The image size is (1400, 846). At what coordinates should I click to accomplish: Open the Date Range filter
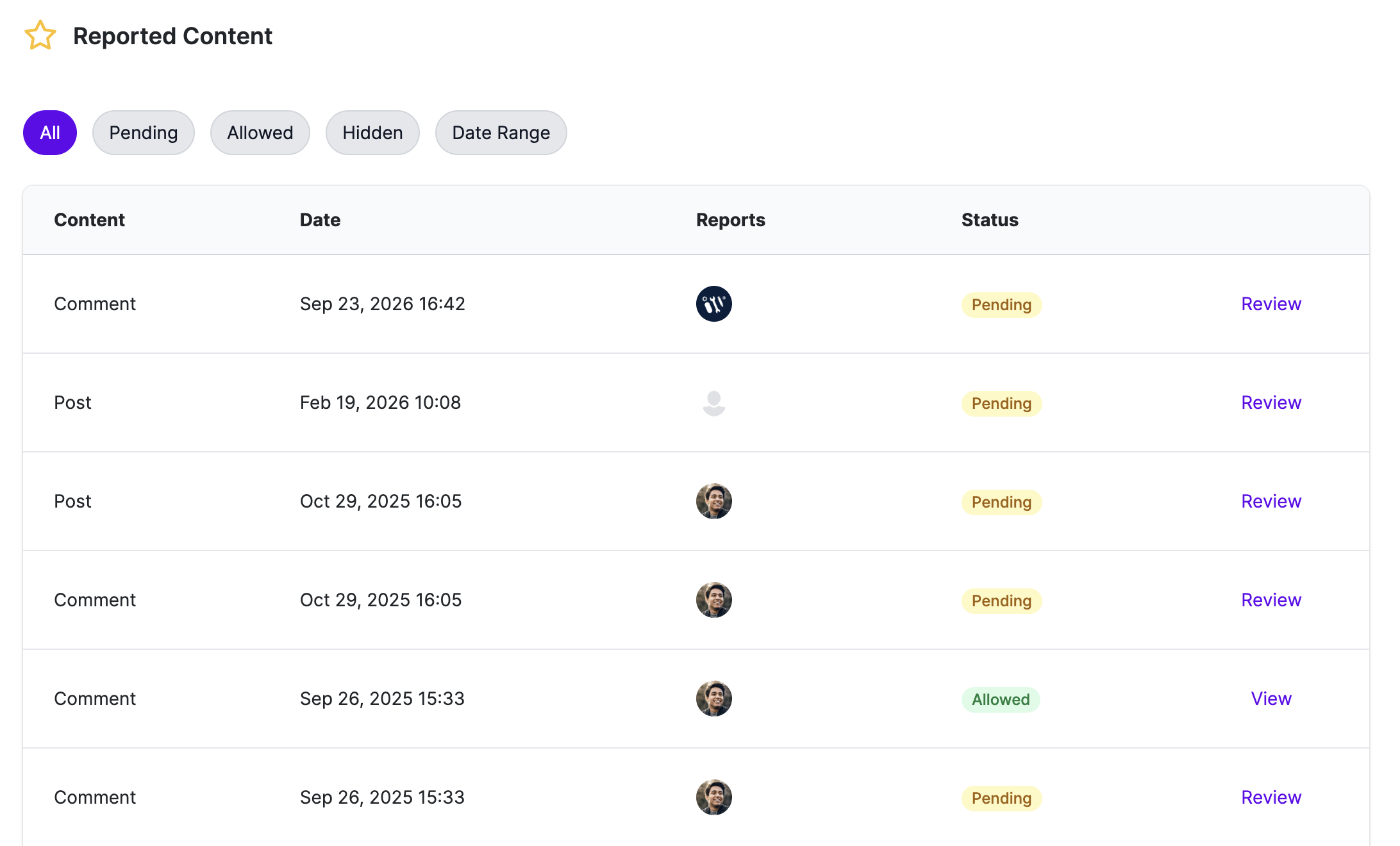(x=501, y=133)
